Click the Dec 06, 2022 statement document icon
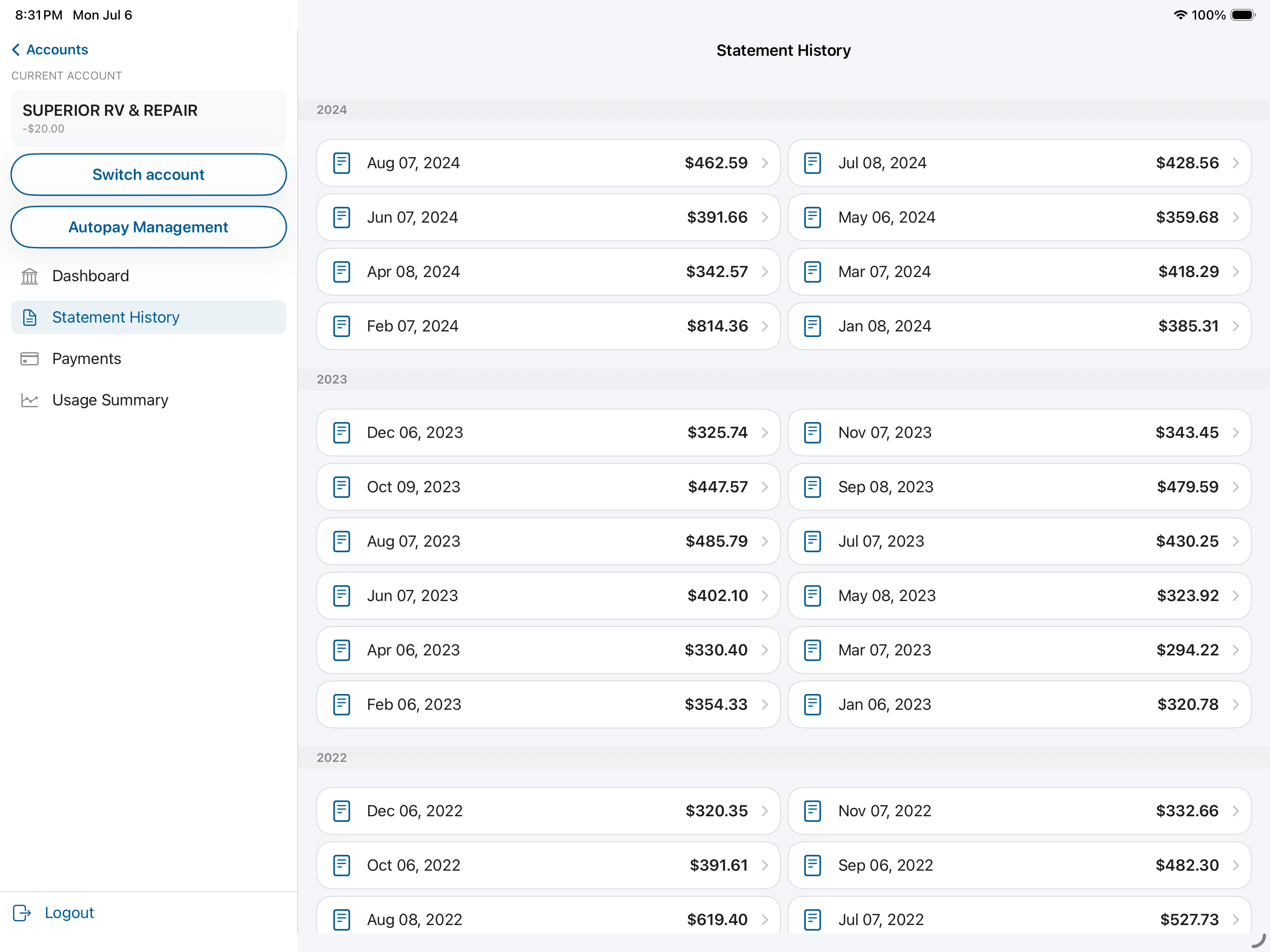 click(x=342, y=811)
